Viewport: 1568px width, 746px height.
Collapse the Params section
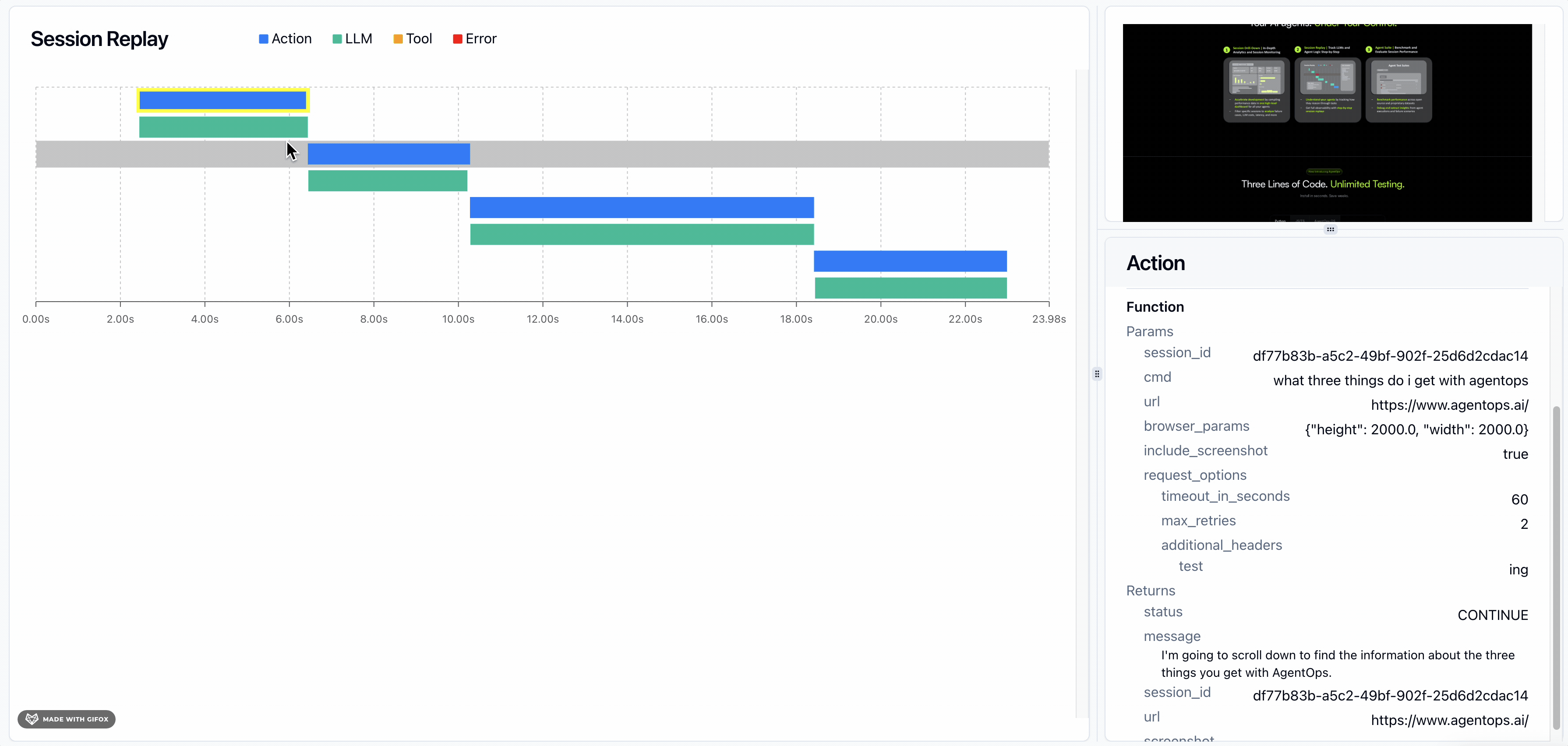(1149, 331)
